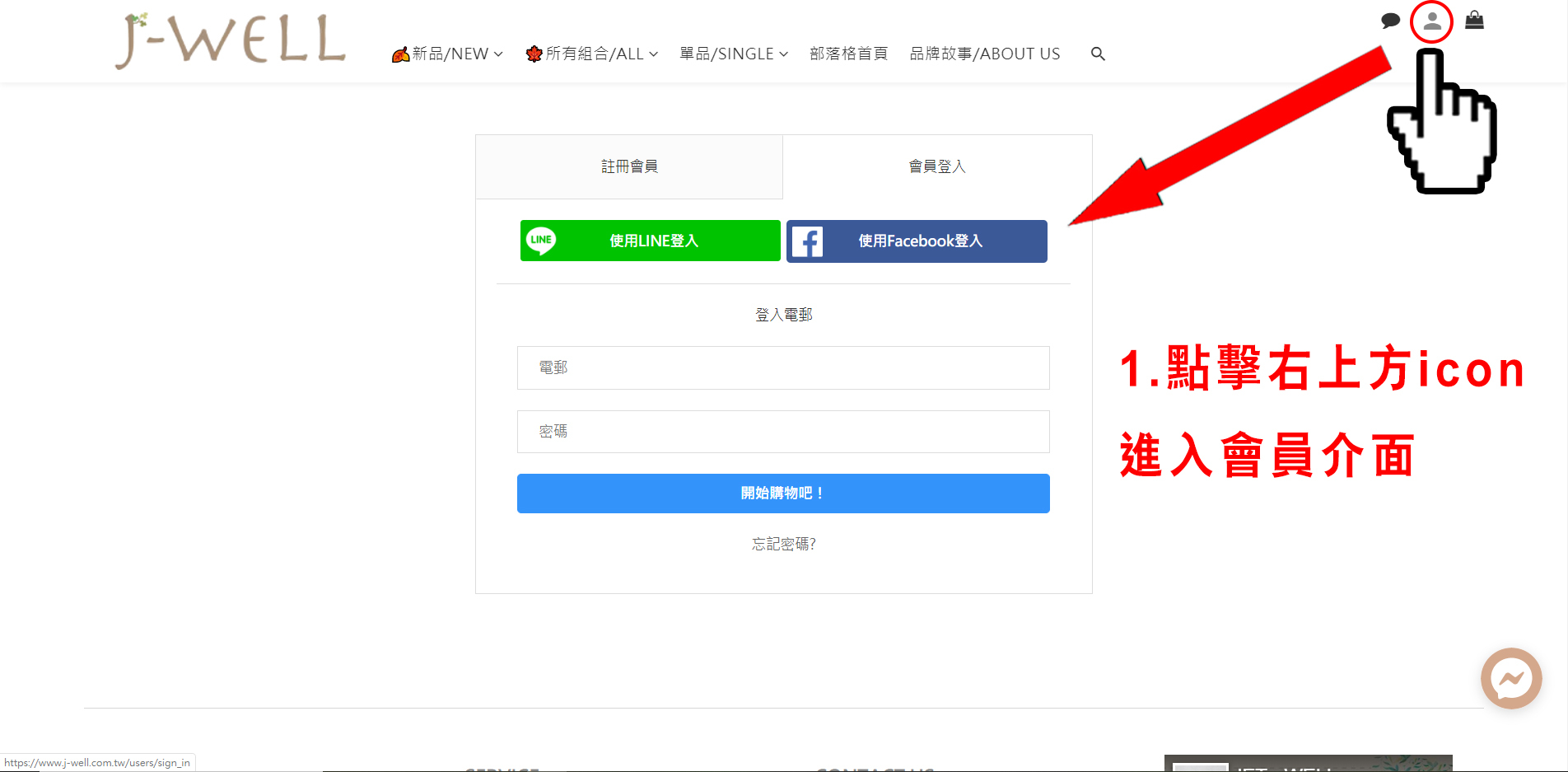Focus the 密碼 password field
Image resolution: width=1568 pixels, height=772 pixels.
tap(782, 432)
